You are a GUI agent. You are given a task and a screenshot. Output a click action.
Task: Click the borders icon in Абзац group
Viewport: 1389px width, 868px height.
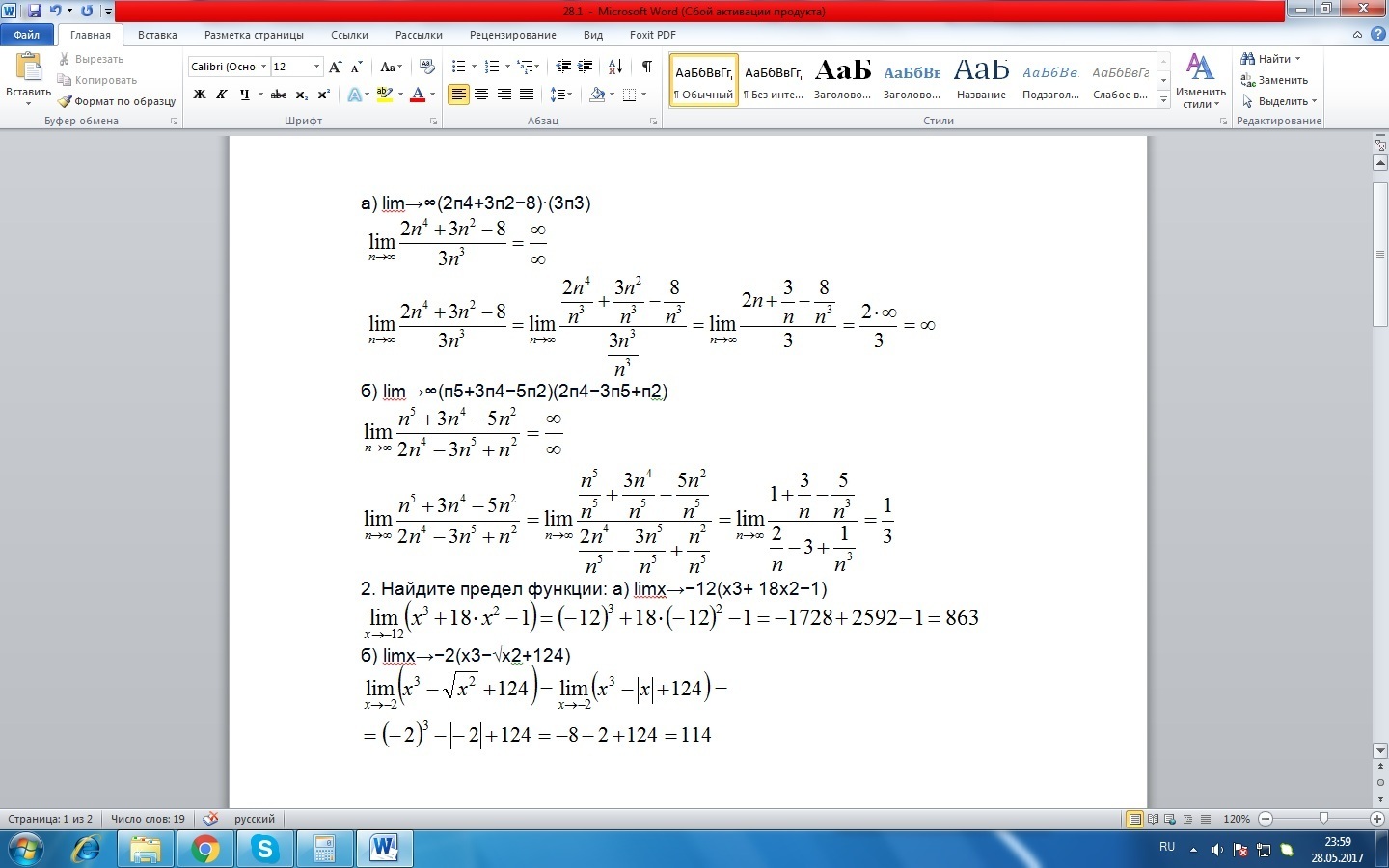click(629, 95)
